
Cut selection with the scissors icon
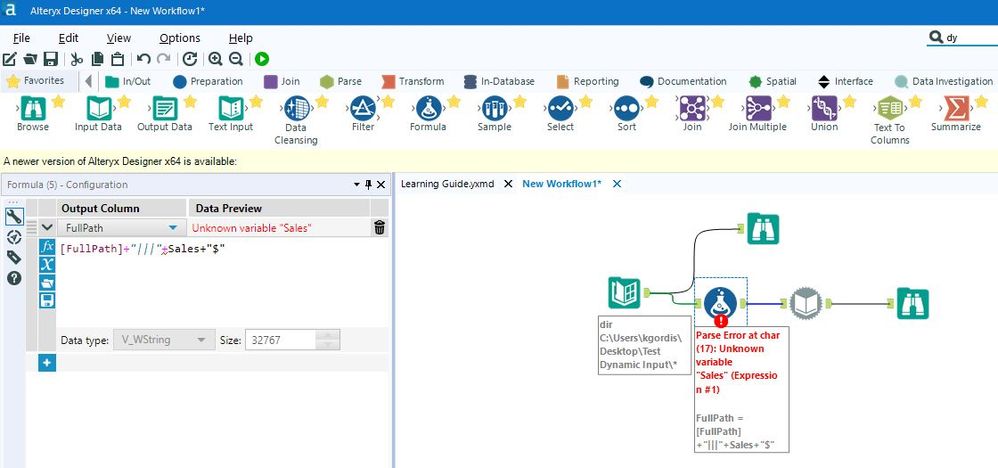(76, 59)
